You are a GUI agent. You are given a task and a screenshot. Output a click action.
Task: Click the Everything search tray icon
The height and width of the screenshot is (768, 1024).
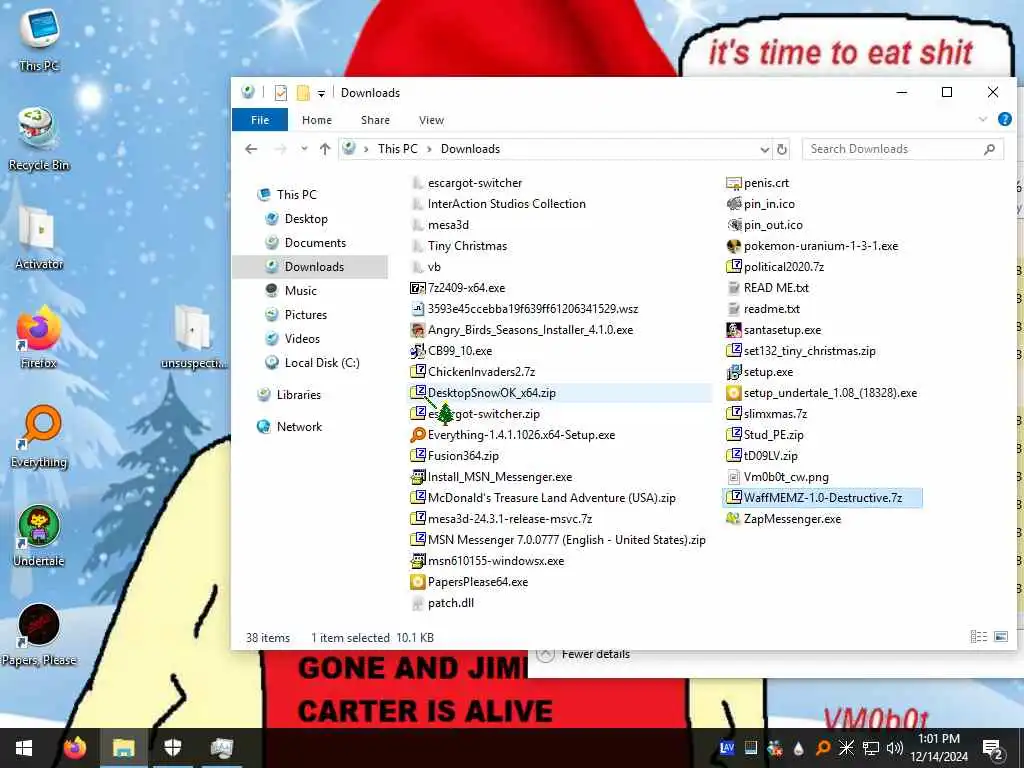tap(823, 748)
